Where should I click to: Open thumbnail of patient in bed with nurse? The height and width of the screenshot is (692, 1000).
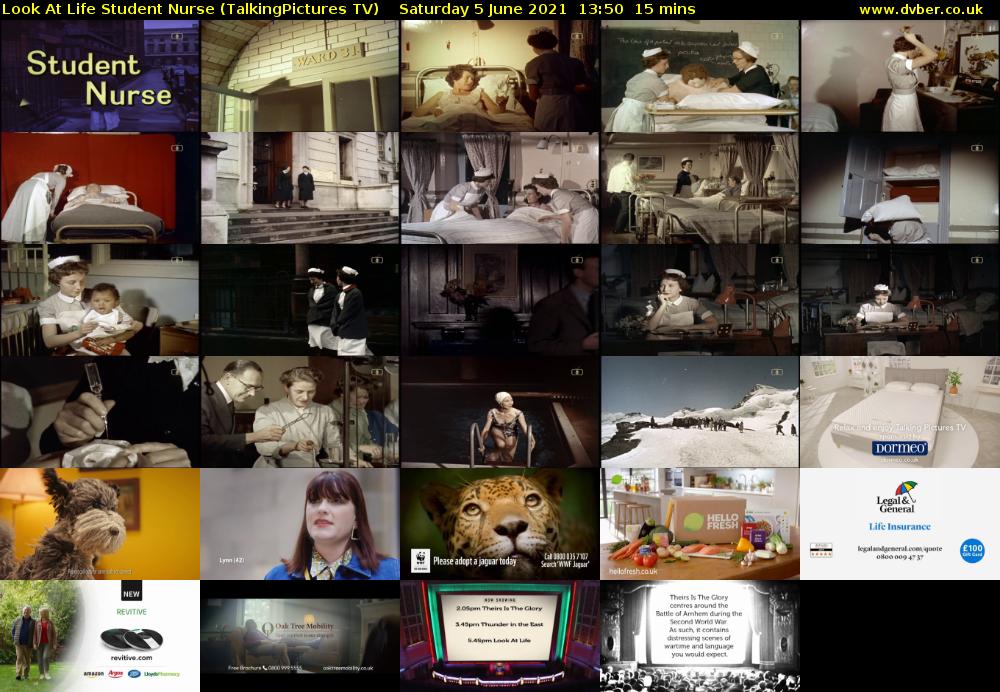[500, 76]
